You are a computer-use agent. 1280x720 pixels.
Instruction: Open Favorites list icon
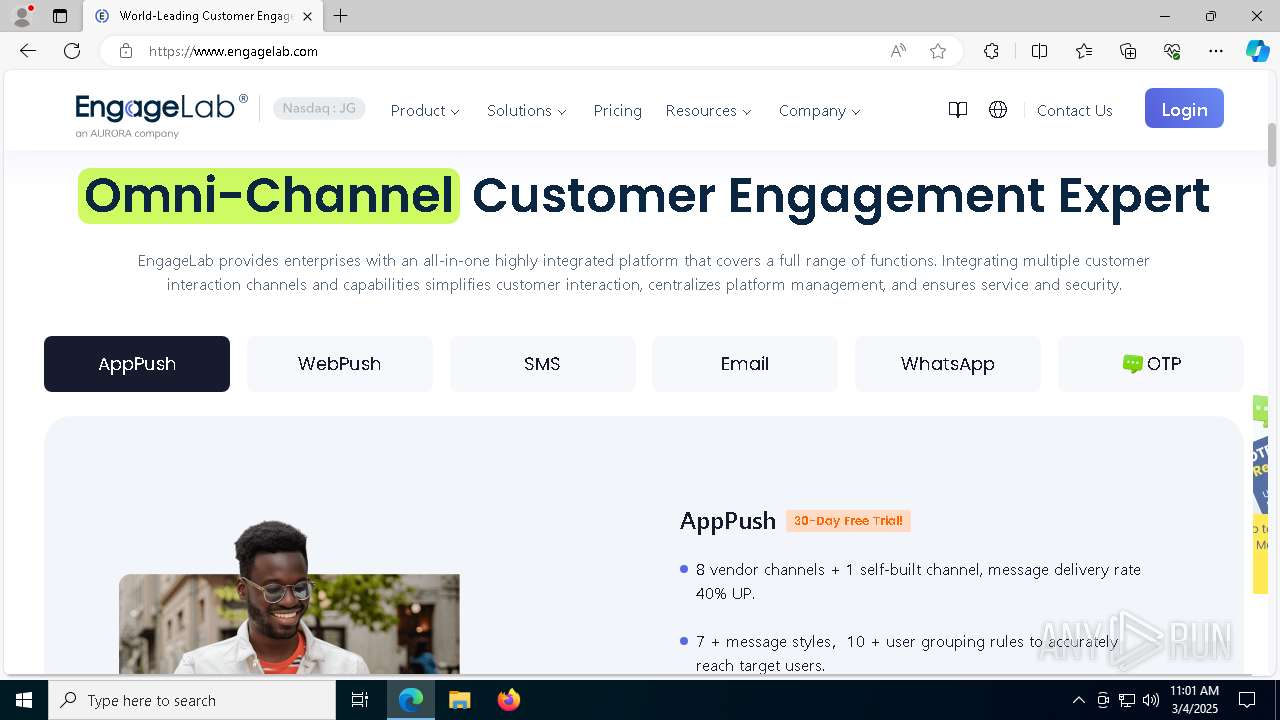click(x=1084, y=51)
